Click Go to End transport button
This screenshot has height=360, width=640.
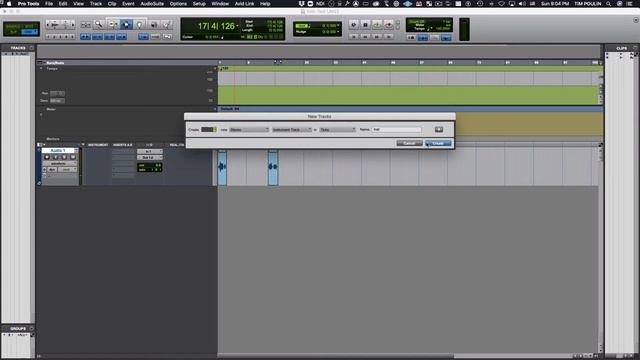click(389, 37)
